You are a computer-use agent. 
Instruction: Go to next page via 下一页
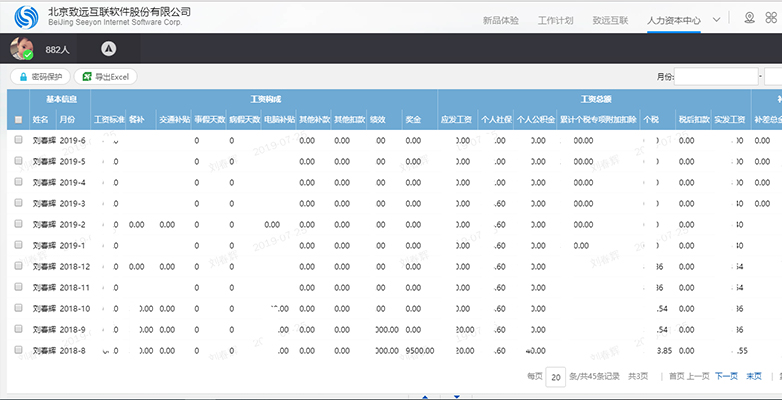click(x=725, y=376)
